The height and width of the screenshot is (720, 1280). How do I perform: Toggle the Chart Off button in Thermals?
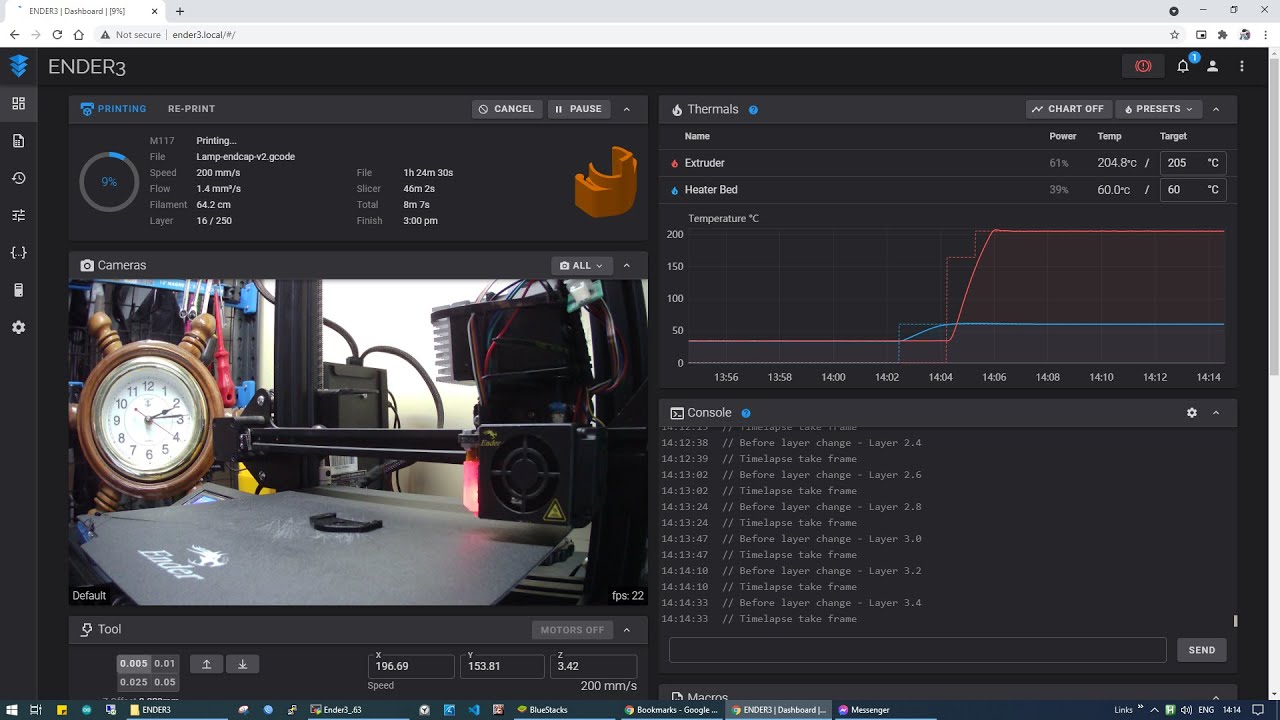[x=1068, y=109]
